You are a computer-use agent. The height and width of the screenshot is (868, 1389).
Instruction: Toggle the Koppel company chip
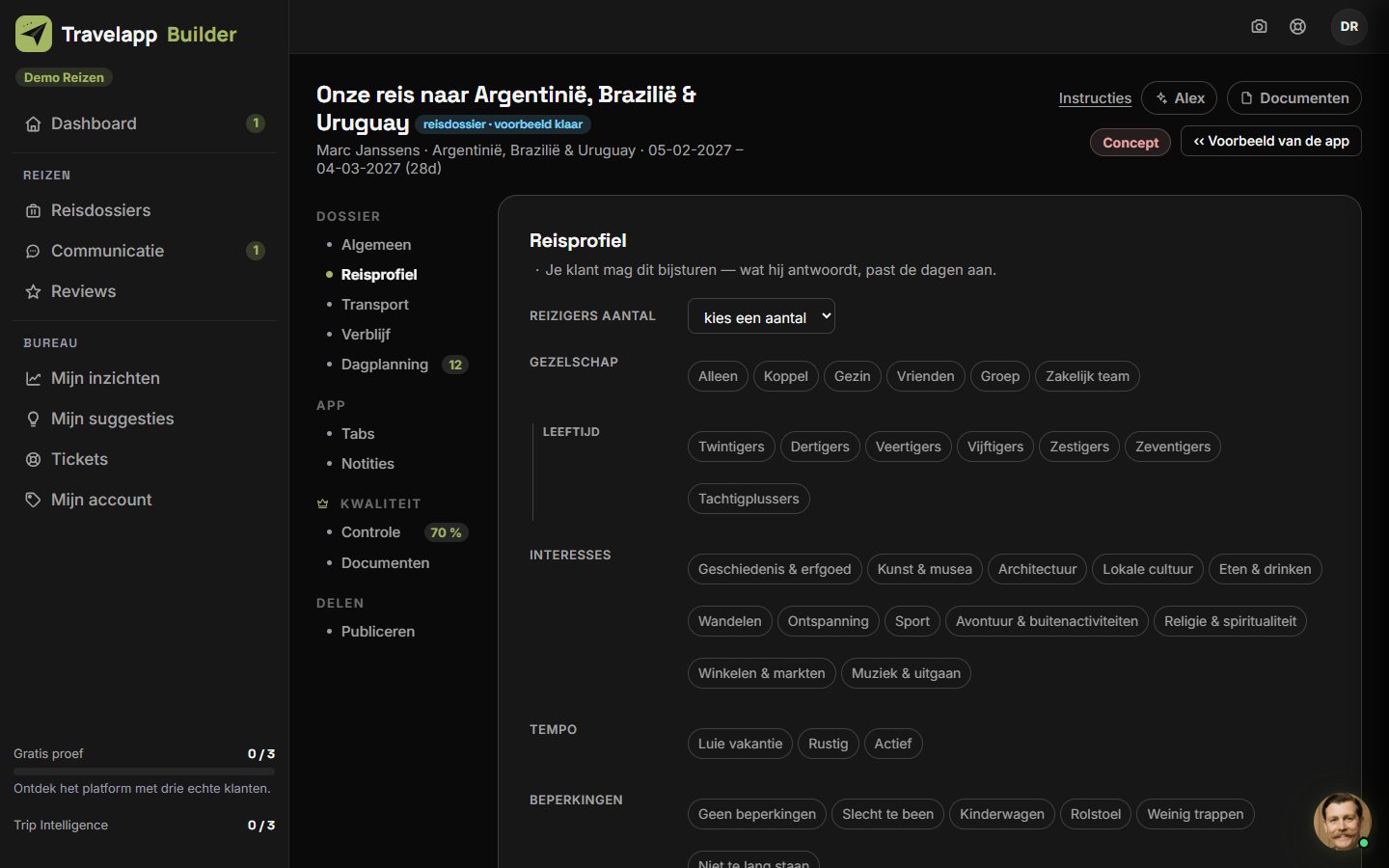tap(786, 376)
